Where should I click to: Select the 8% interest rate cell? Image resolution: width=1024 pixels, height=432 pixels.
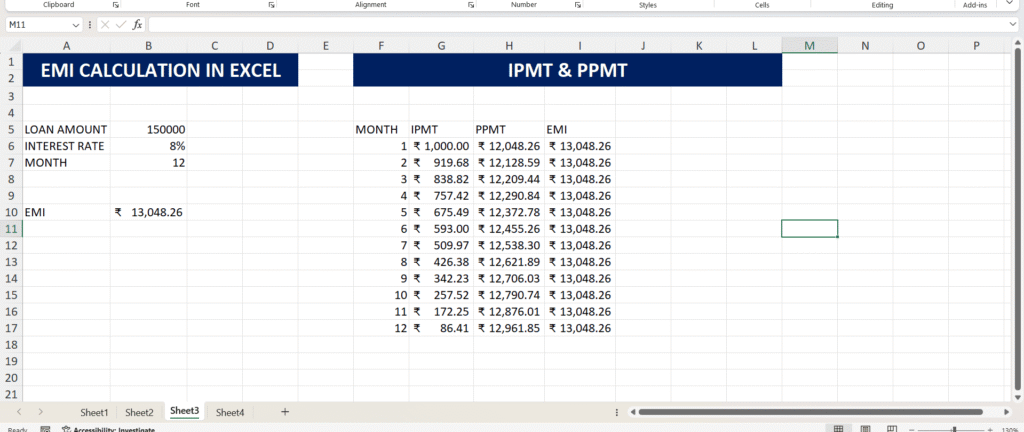pyautogui.click(x=149, y=146)
